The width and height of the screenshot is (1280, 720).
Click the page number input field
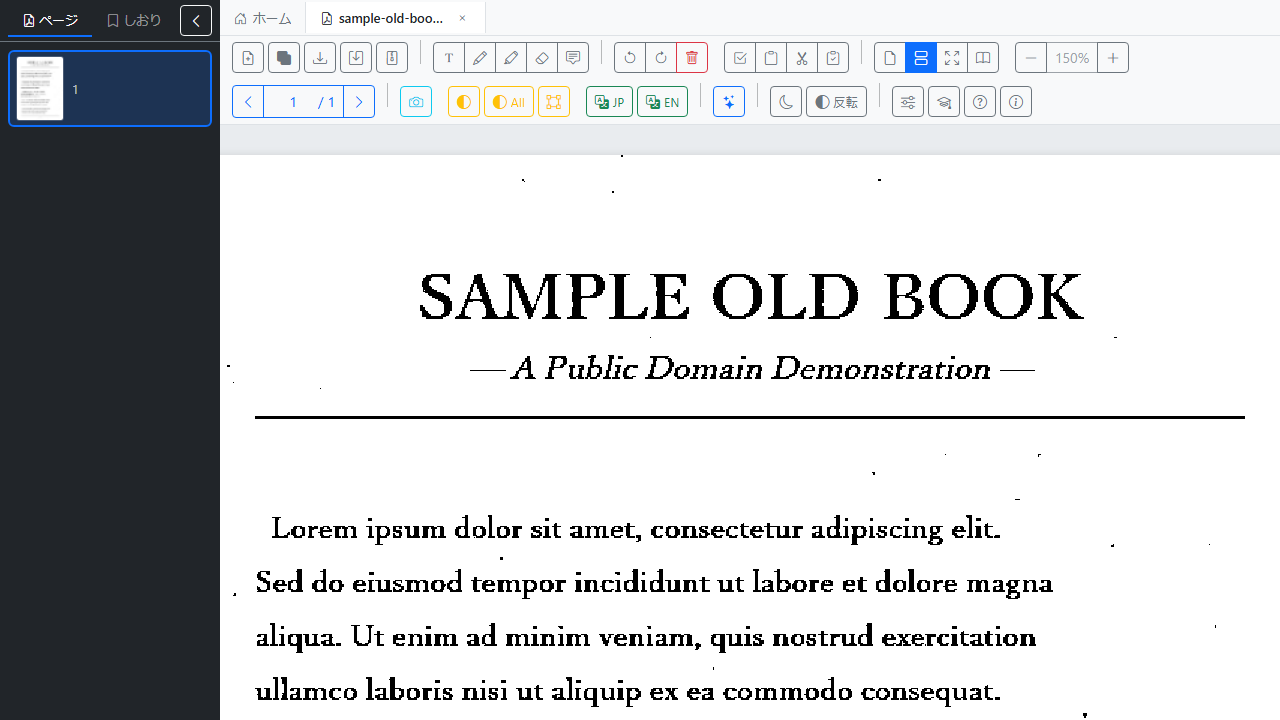coord(293,102)
